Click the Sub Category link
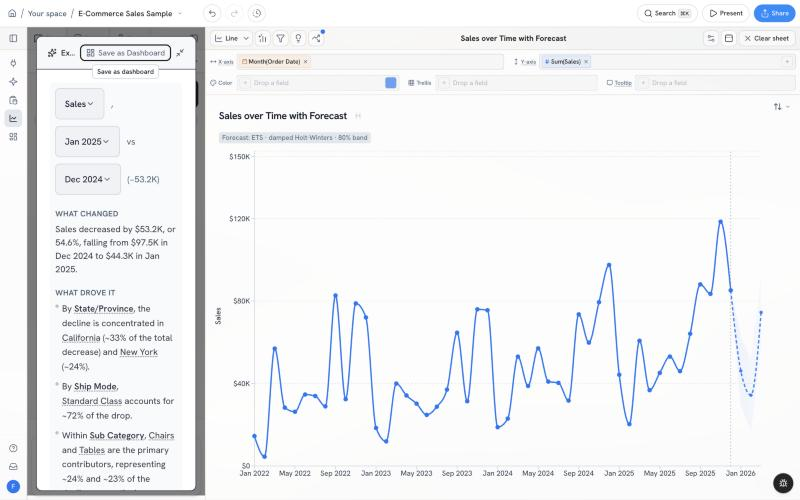Viewport: 800px width, 500px height. click(117, 435)
